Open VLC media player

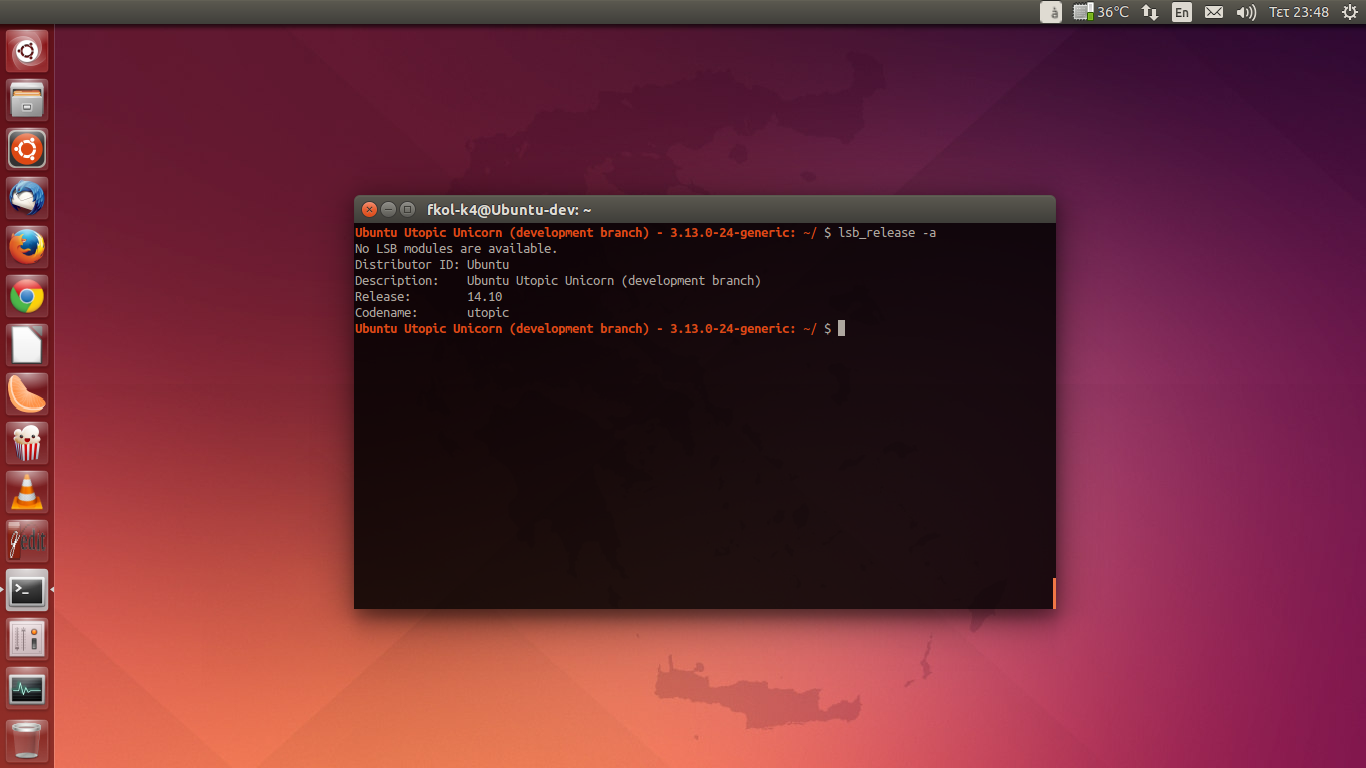pyautogui.click(x=27, y=492)
